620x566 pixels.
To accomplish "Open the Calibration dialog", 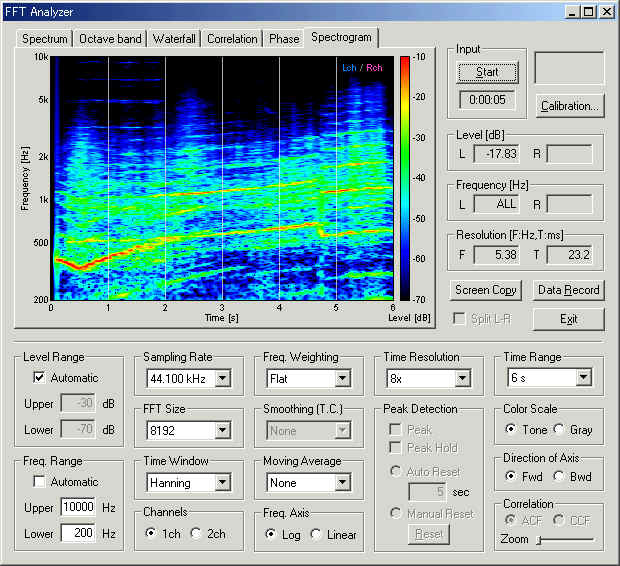I will tap(569, 106).
